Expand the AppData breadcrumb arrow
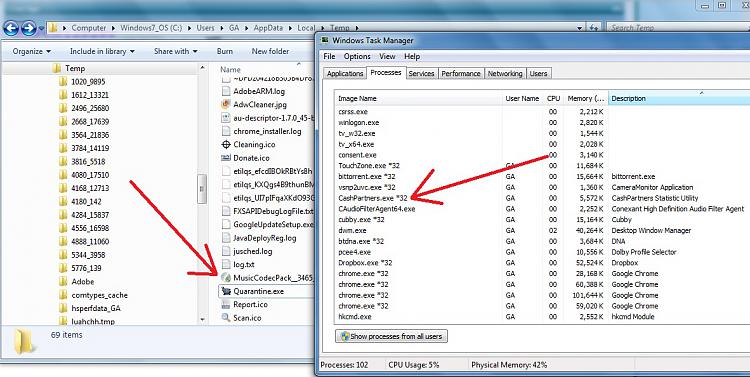This screenshot has height=377, width=750. click(290, 28)
